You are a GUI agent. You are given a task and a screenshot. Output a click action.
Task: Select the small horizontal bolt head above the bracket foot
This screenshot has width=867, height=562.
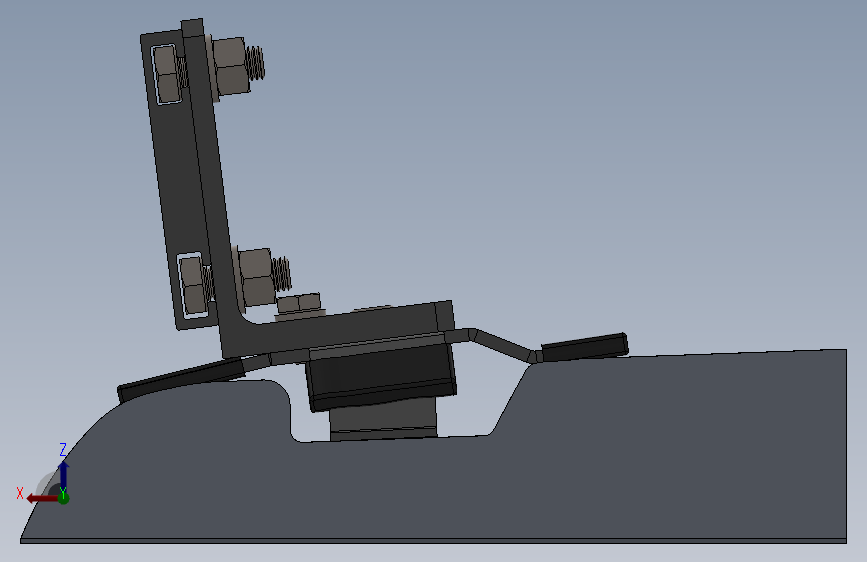click(299, 303)
